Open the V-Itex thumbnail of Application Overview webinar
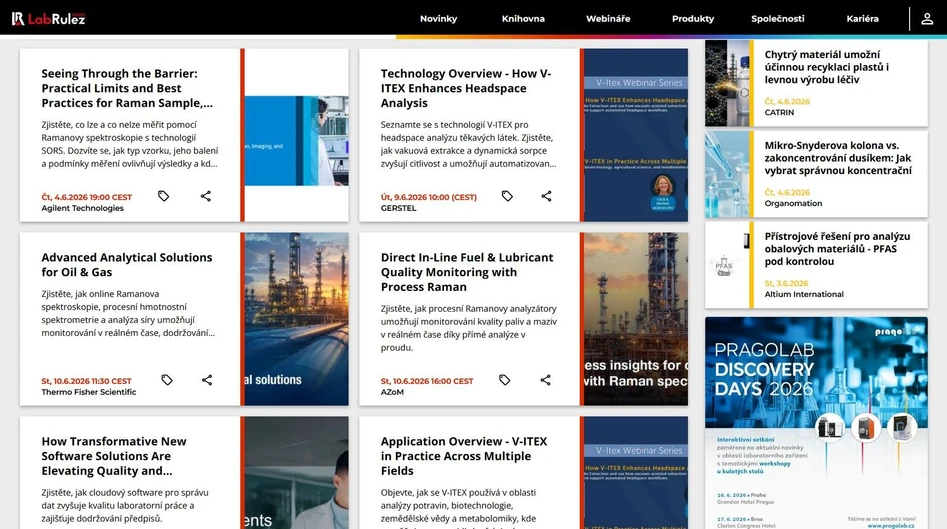Viewport: 947px width, 529px height. [x=636, y=473]
